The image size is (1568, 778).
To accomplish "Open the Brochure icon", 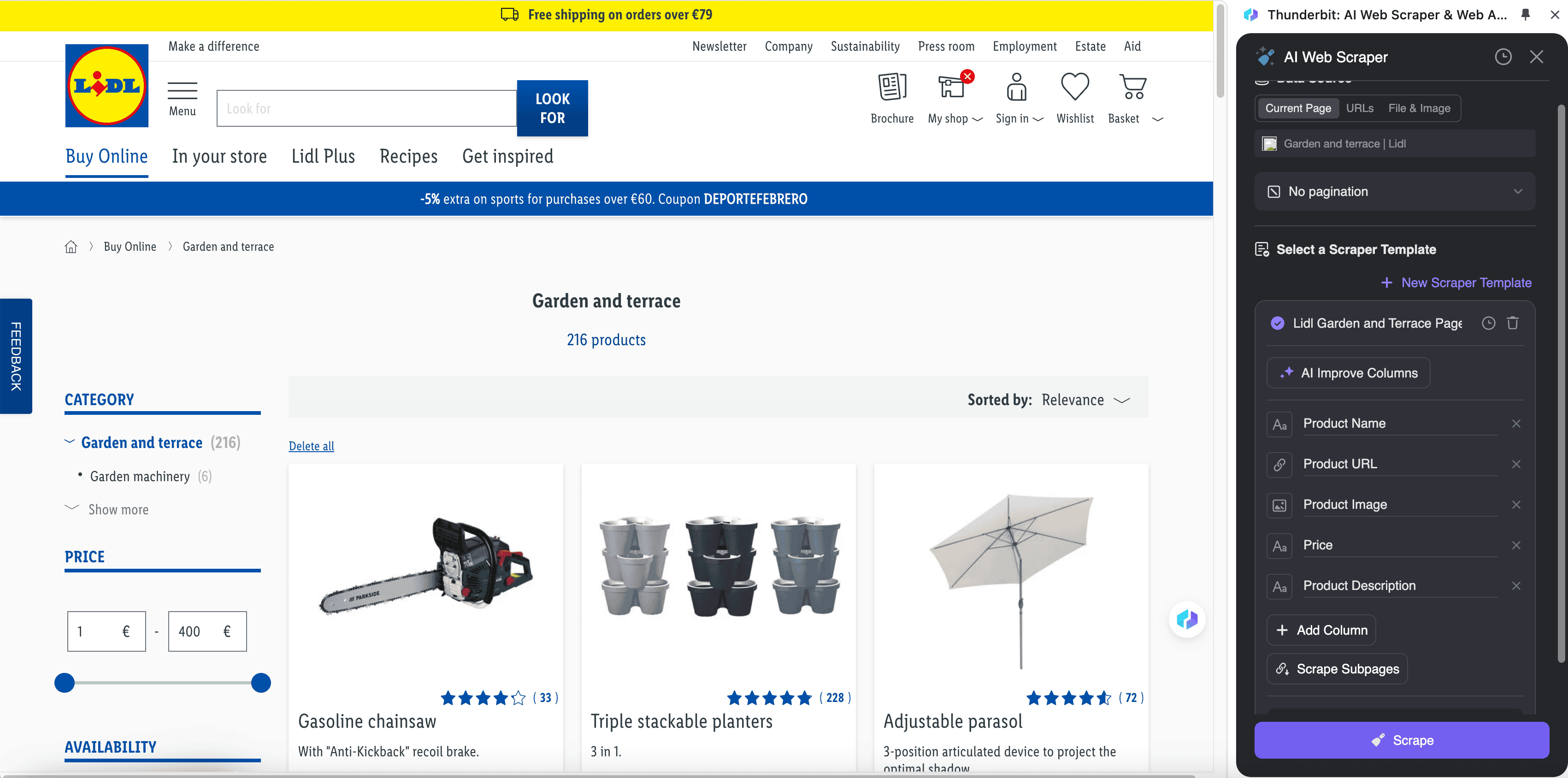I will [892, 88].
